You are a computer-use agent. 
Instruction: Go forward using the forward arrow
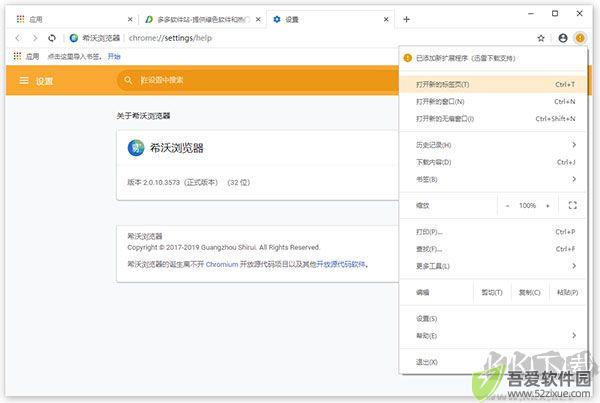coord(35,38)
